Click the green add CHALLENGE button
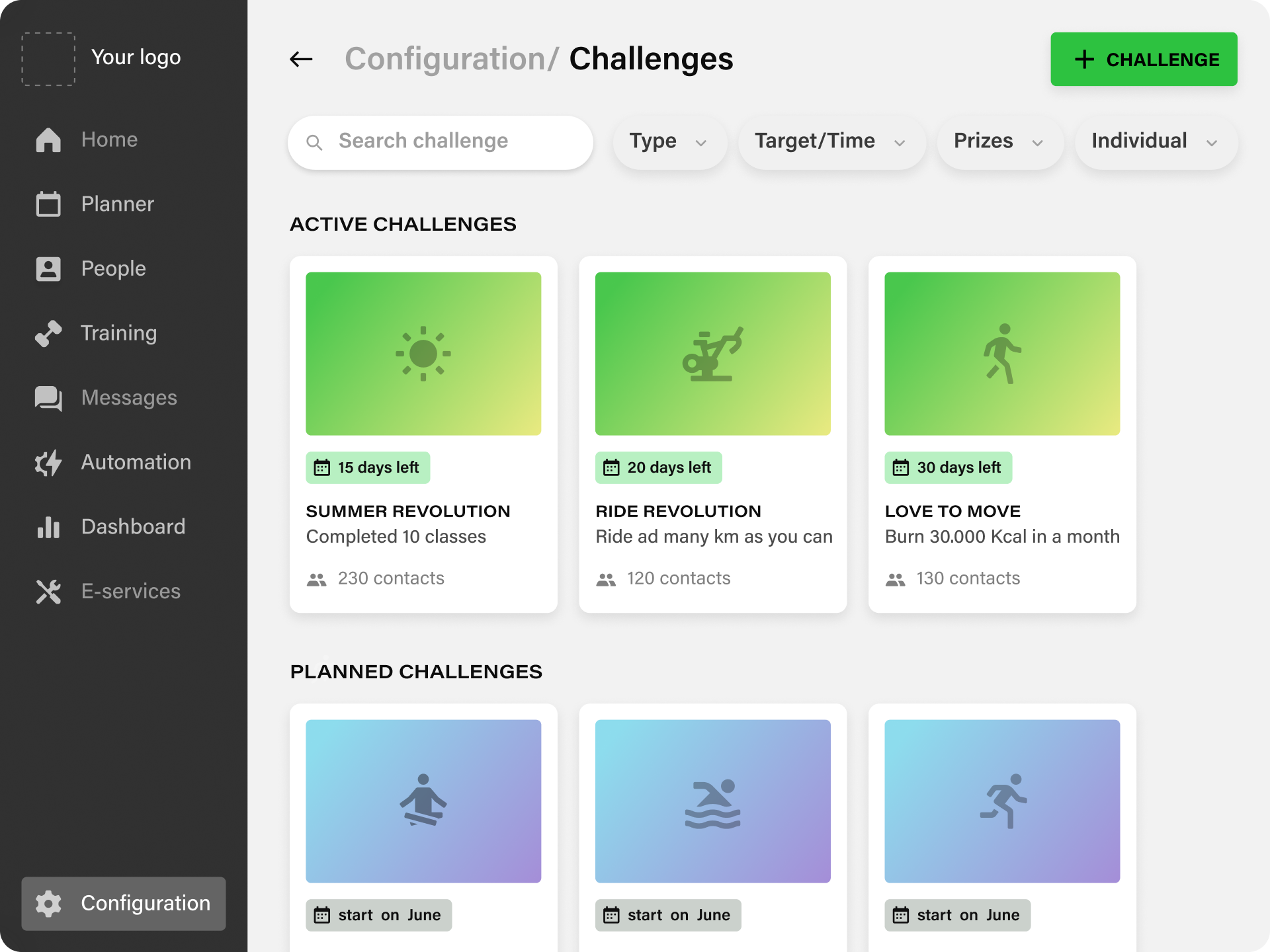The image size is (1270, 952). (x=1143, y=59)
